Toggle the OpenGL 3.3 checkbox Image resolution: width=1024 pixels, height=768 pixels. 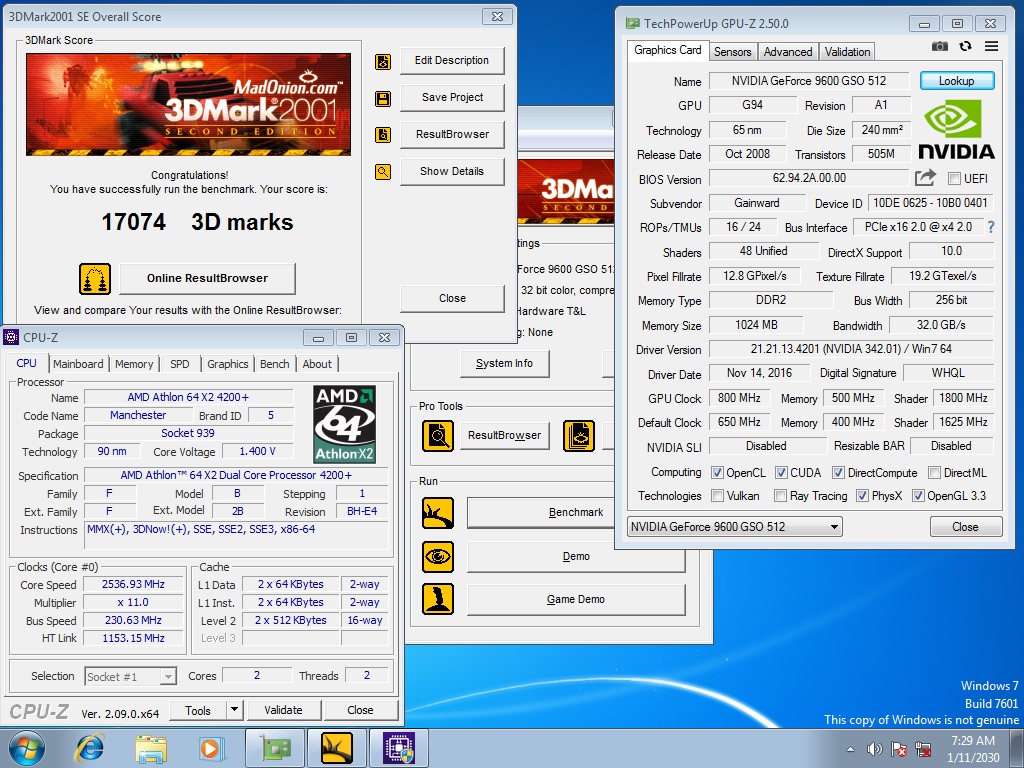[918, 496]
